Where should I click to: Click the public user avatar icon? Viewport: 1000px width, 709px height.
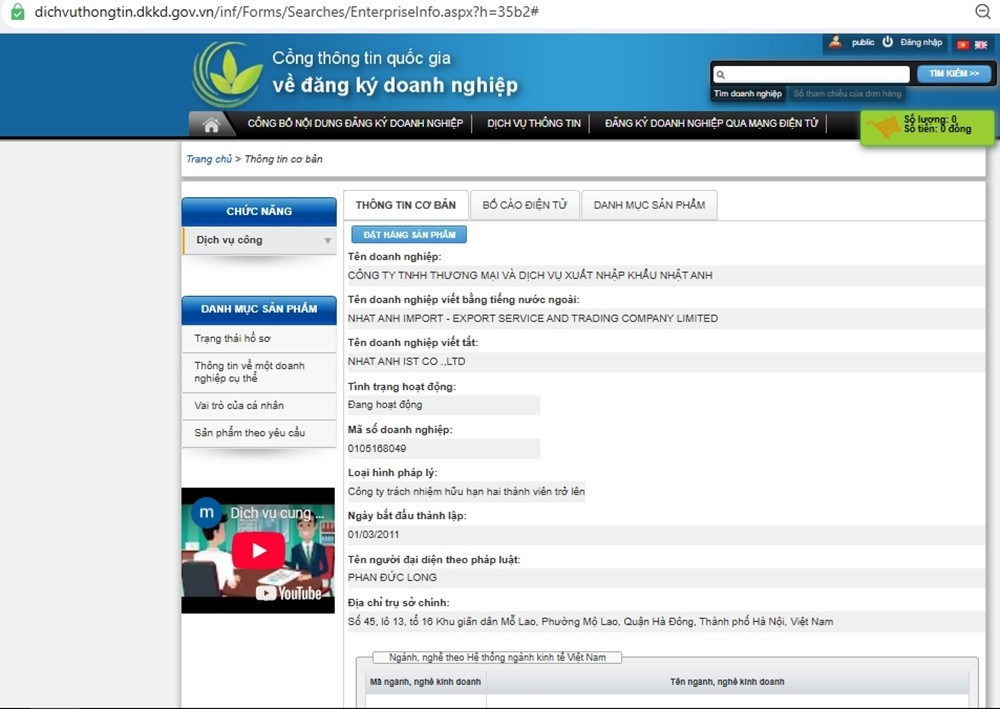835,42
